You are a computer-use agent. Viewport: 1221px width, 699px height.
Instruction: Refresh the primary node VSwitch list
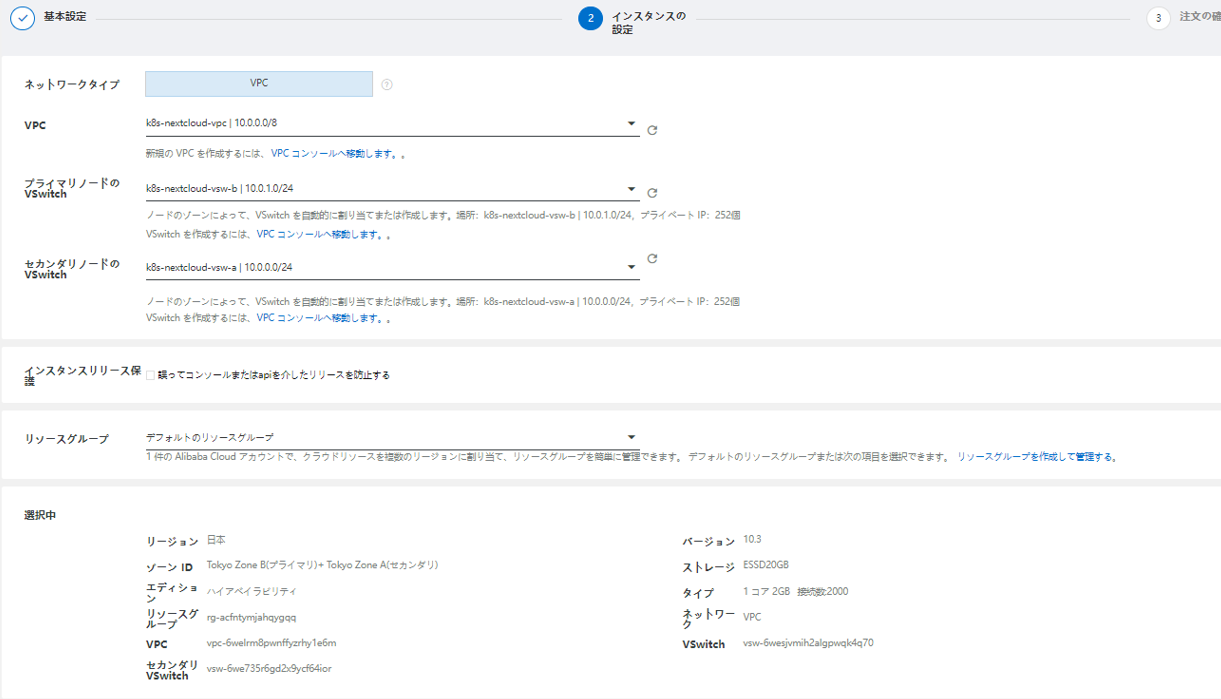tap(652, 193)
